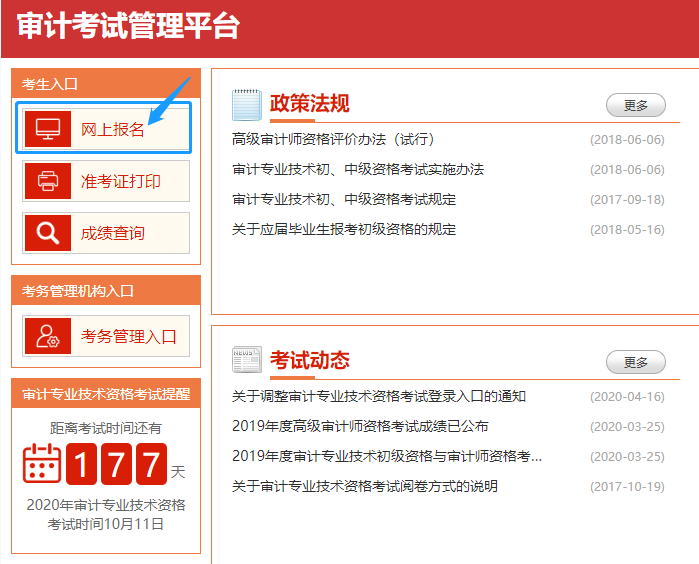Open 成绩查询 score lookup

[112, 233]
